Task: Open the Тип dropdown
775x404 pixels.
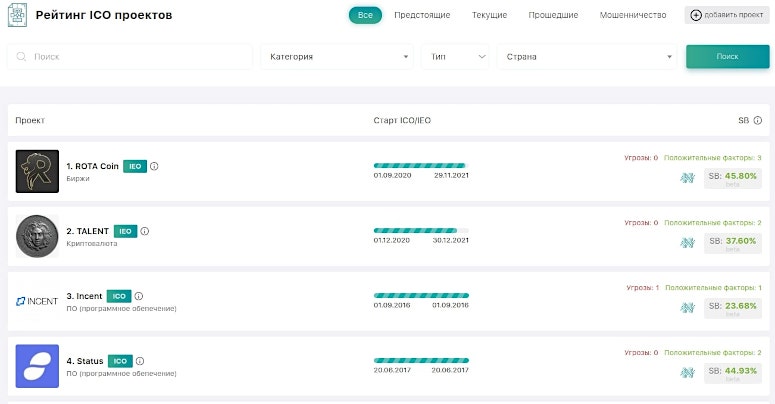Action: click(x=455, y=56)
